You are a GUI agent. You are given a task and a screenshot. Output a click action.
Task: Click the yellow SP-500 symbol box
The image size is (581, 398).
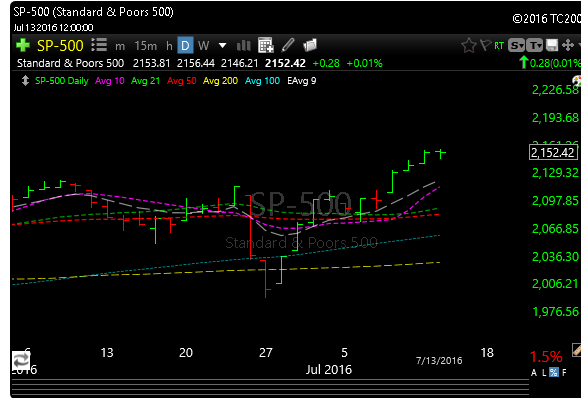pyautogui.click(x=60, y=46)
